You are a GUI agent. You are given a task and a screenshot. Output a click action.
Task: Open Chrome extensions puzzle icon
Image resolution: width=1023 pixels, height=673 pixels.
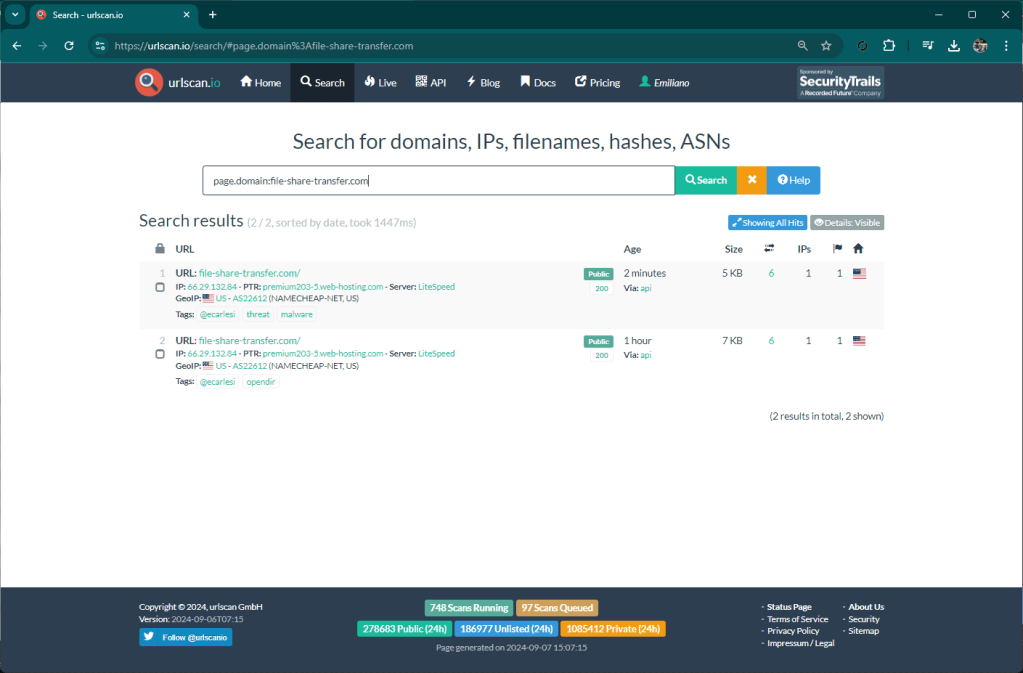click(x=889, y=46)
